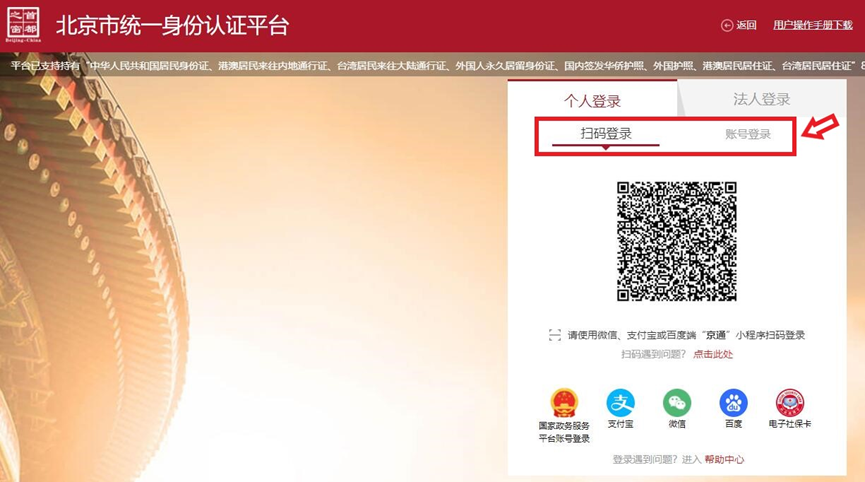Viewport: 865px width, 482px height.
Task: Click the Beijing-China logo icon
Action: (23, 25)
